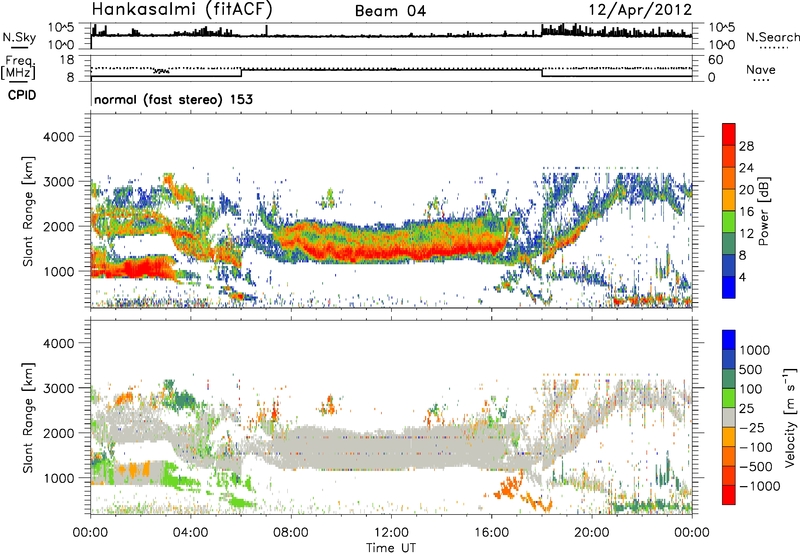The height and width of the screenshot is (554, 800).
Task: Click the '-25' tick on velocity colorbar
Action: [x=752, y=427]
